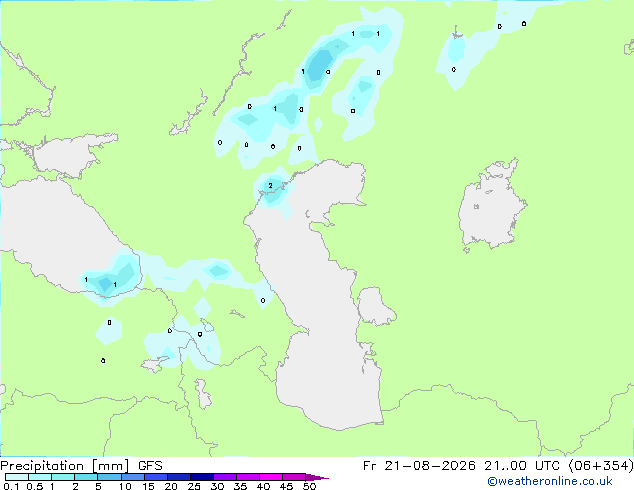
Task: Click the over-50 mm arrow tip of the legend
Action: coord(317,477)
